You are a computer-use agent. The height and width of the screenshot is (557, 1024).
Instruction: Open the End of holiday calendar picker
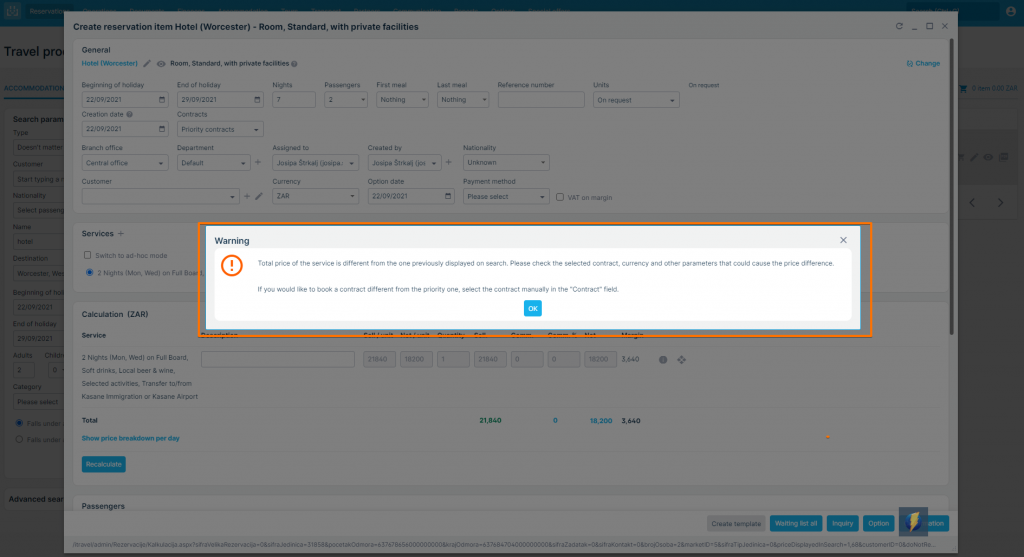pyautogui.click(x=258, y=100)
